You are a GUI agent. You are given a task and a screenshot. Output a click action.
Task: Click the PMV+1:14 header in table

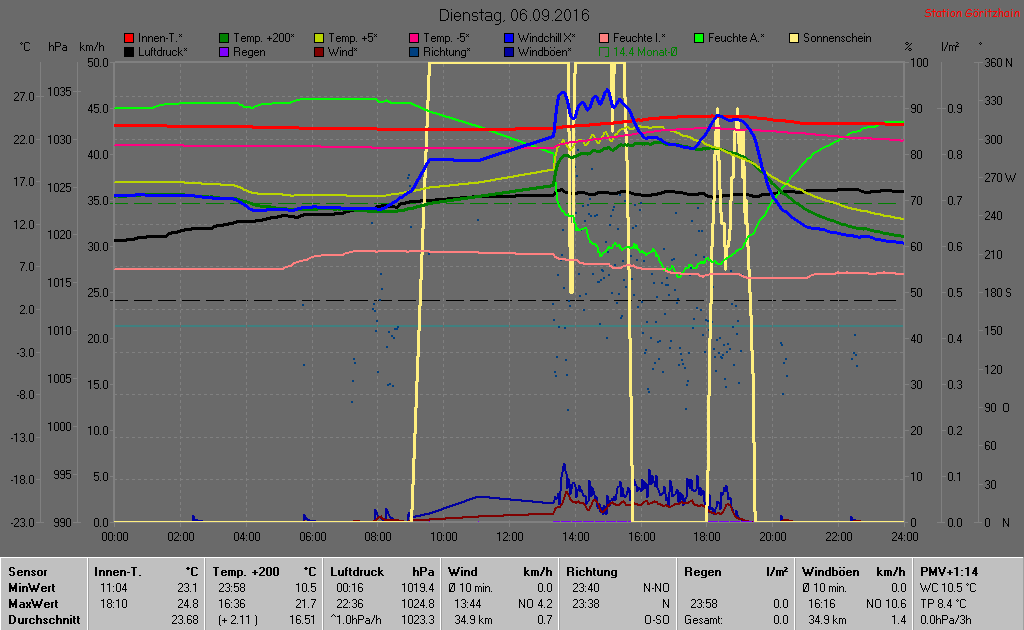[x=949, y=572]
